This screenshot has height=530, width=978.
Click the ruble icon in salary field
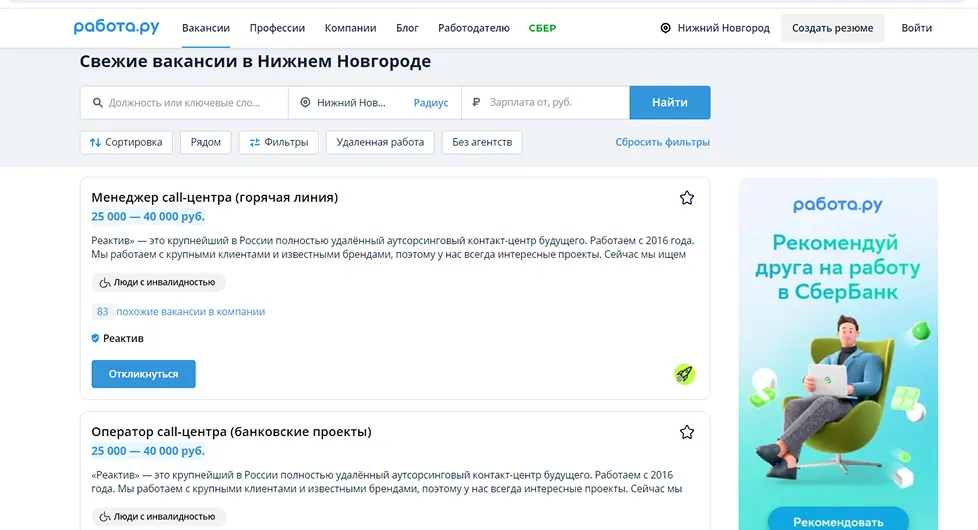[x=476, y=103]
